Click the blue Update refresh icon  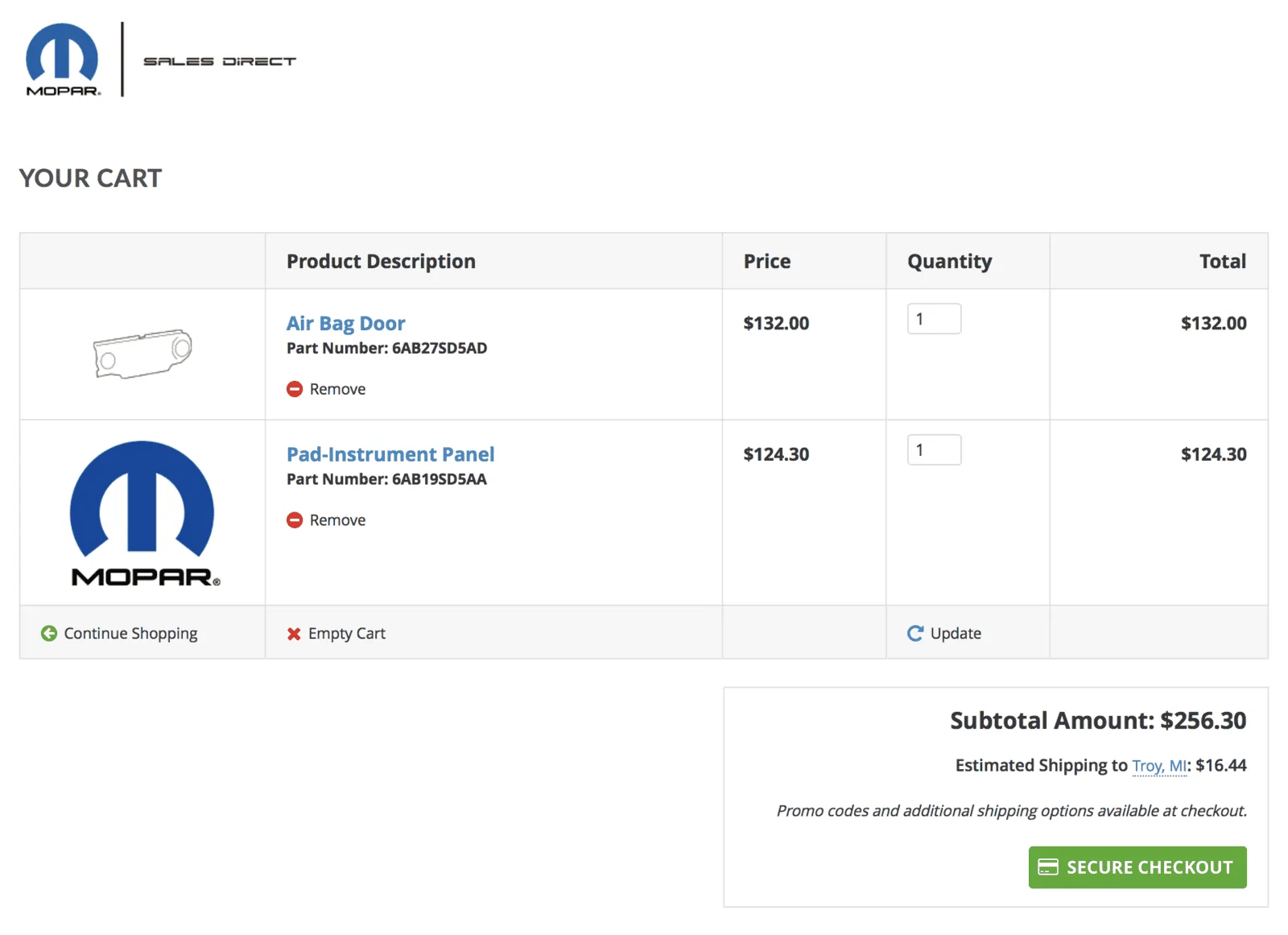[915, 633]
